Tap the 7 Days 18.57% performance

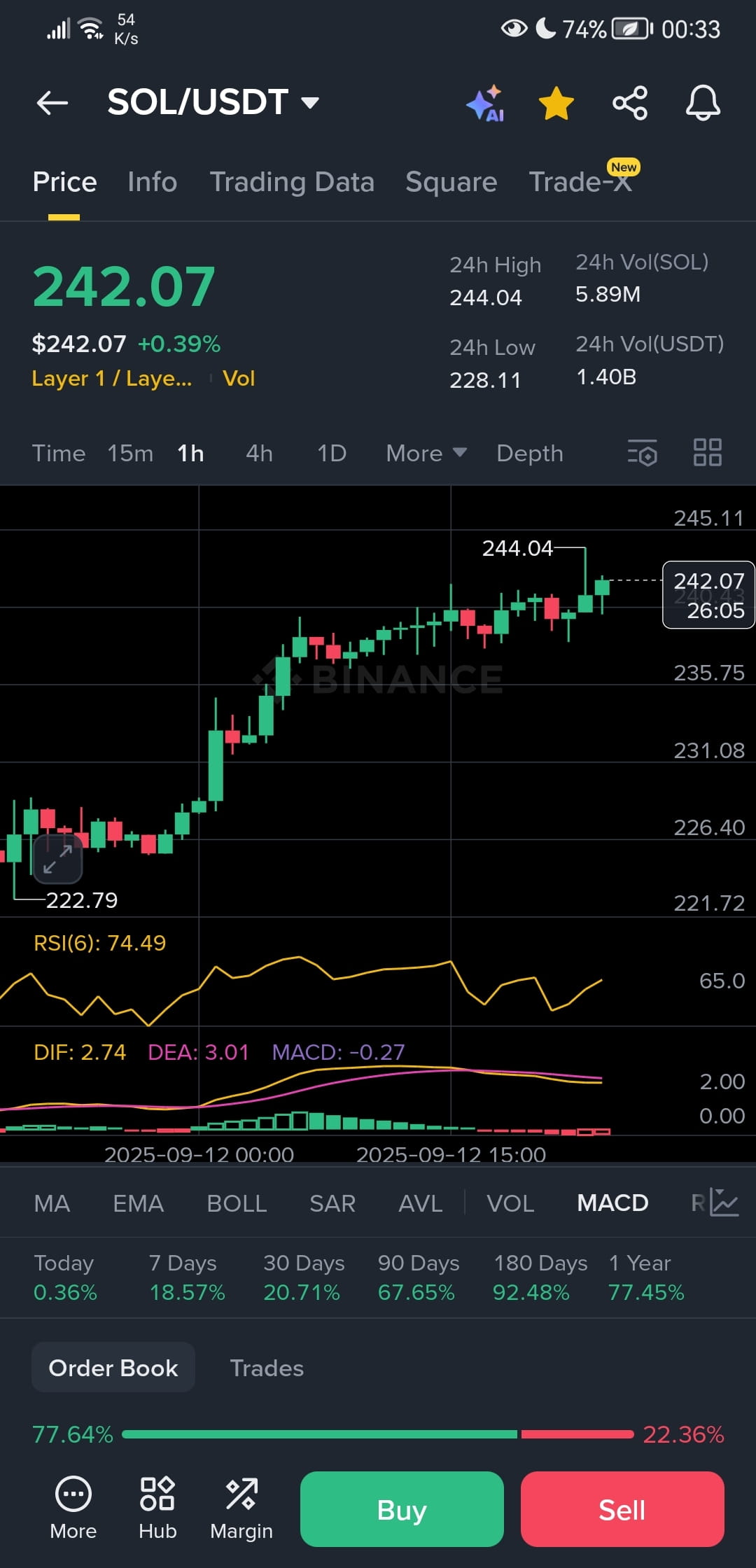tap(187, 1277)
